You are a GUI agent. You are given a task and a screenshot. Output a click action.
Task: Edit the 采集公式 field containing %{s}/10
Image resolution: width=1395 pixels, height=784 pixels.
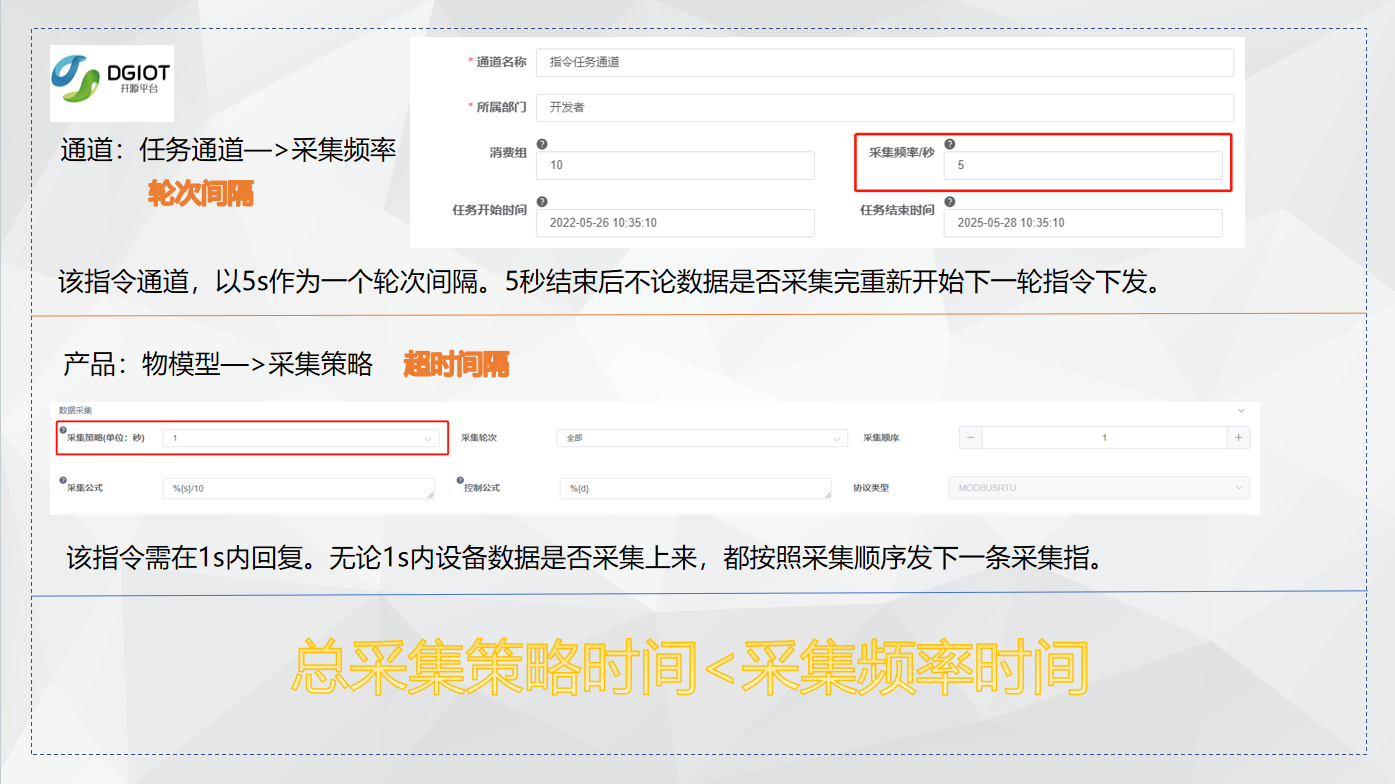(300, 487)
